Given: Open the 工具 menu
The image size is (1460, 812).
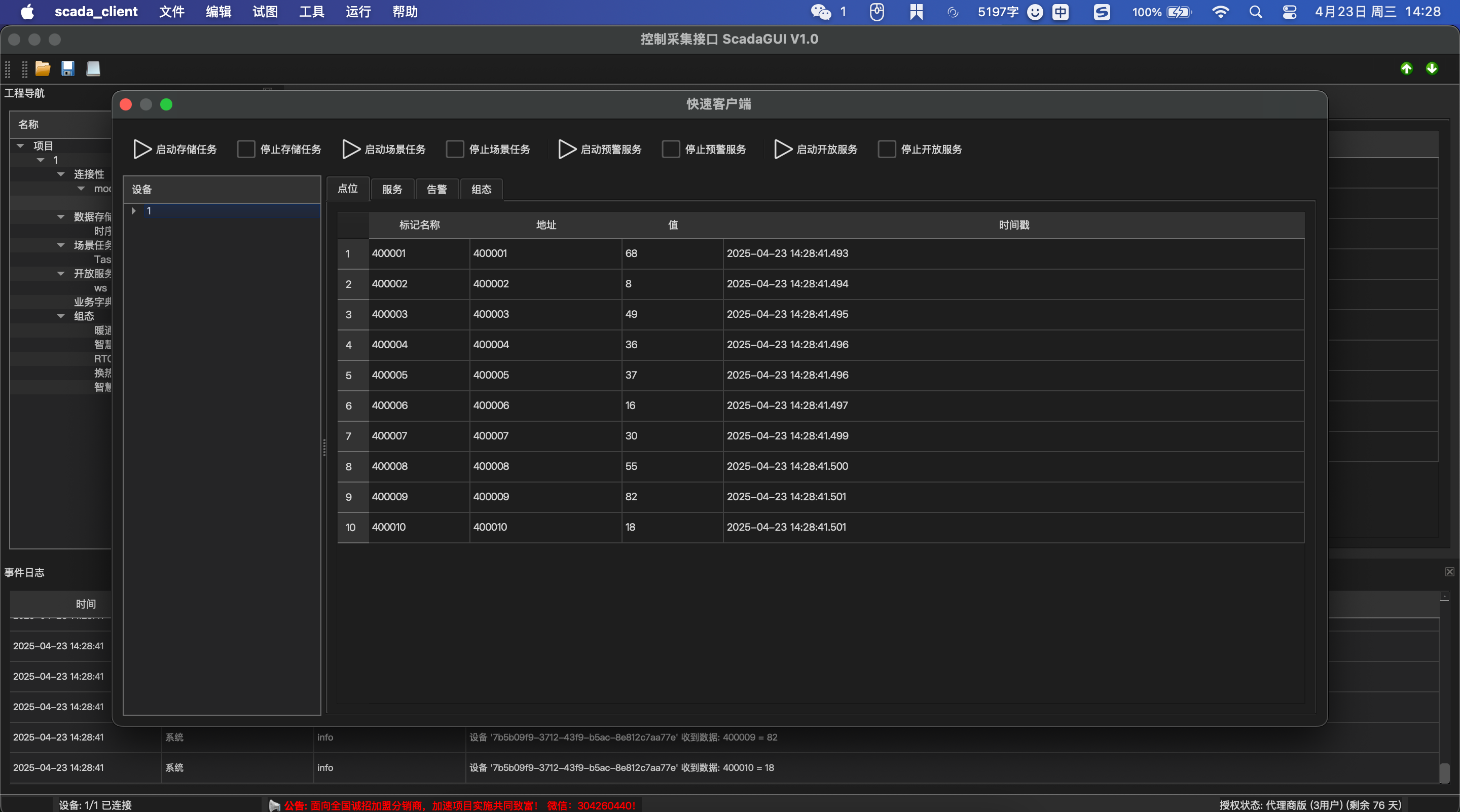Looking at the screenshot, I should (x=311, y=12).
